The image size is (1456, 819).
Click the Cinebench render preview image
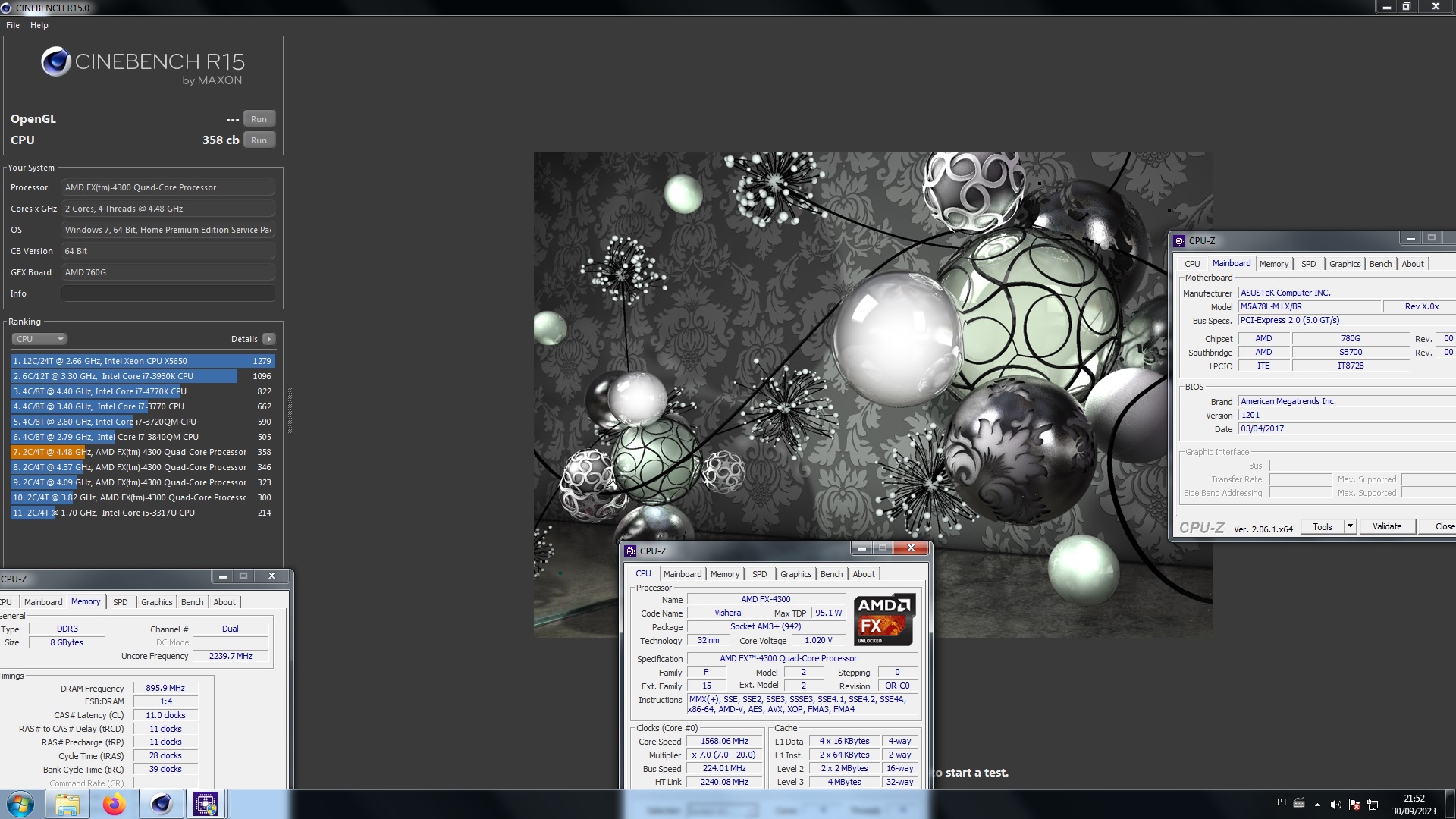[x=873, y=394]
